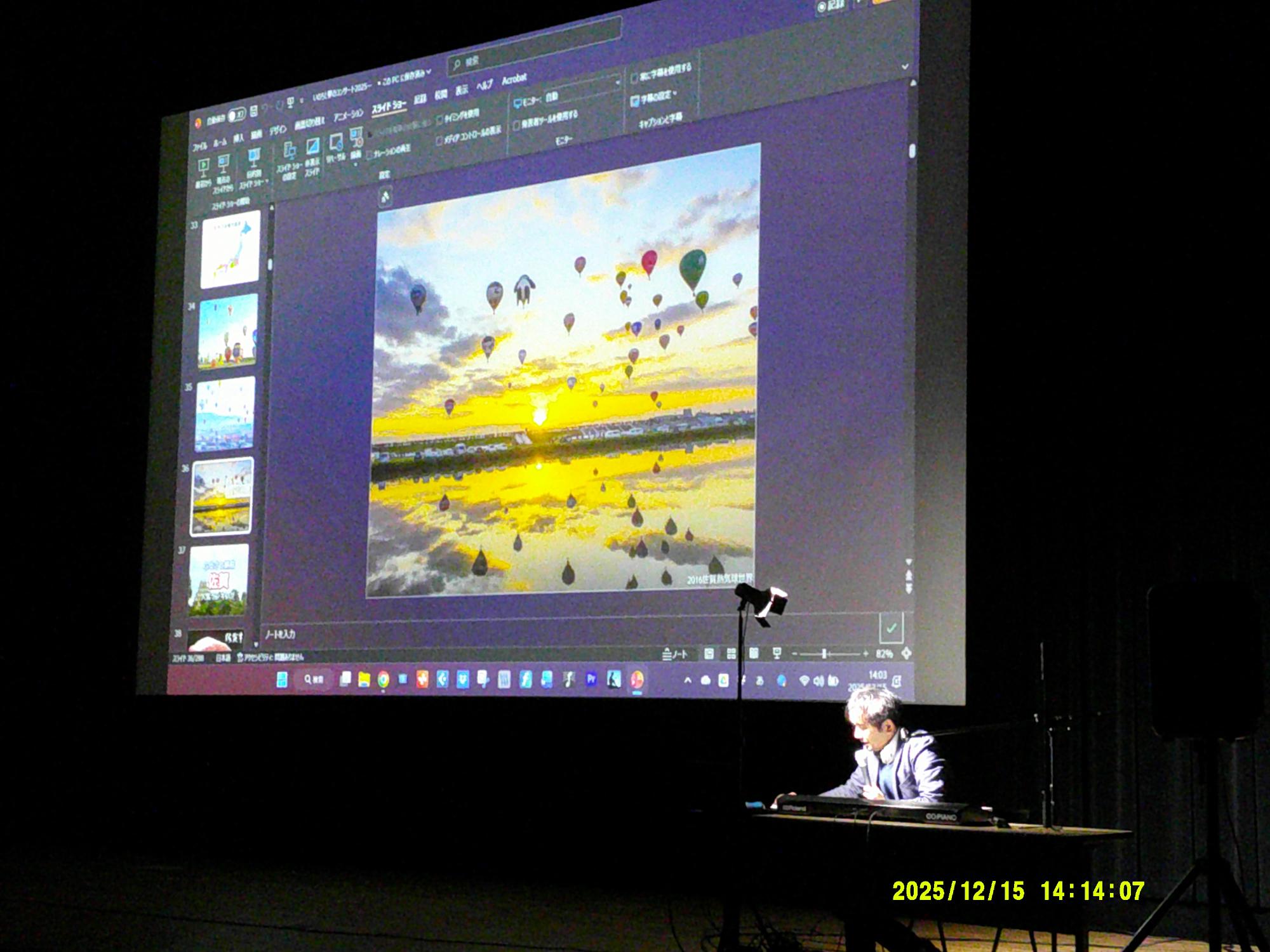Select slide 34 thumbnail in the panel
Viewport: 1270px width, 952px height.
(x=228, y=331)
